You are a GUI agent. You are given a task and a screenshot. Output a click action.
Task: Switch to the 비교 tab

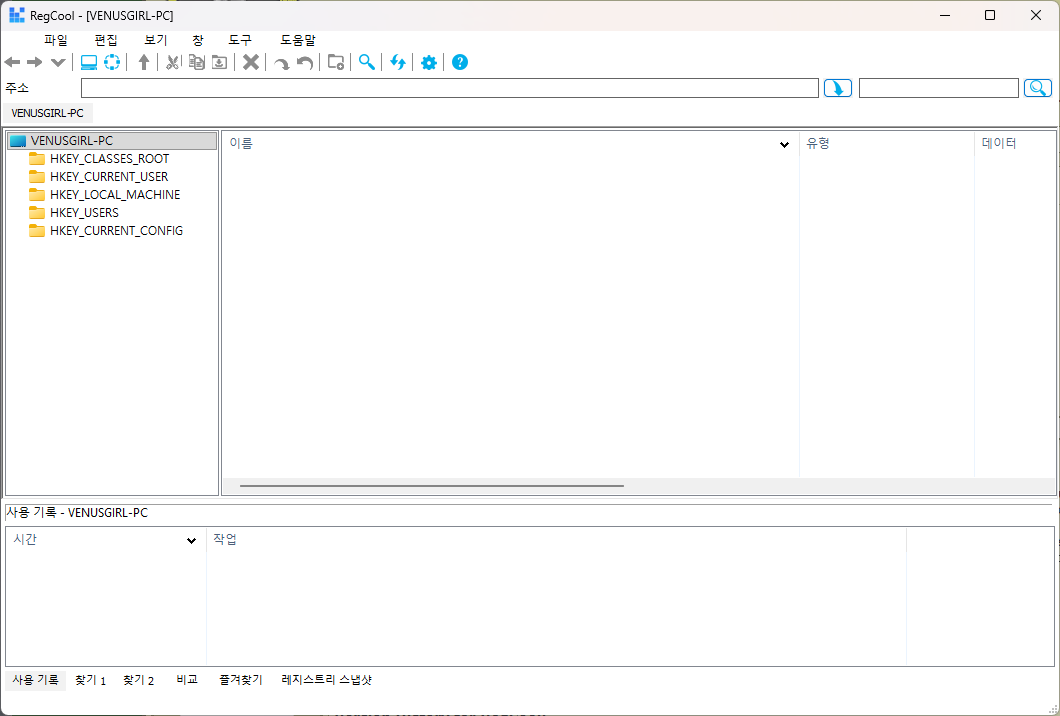click(187, 680)
